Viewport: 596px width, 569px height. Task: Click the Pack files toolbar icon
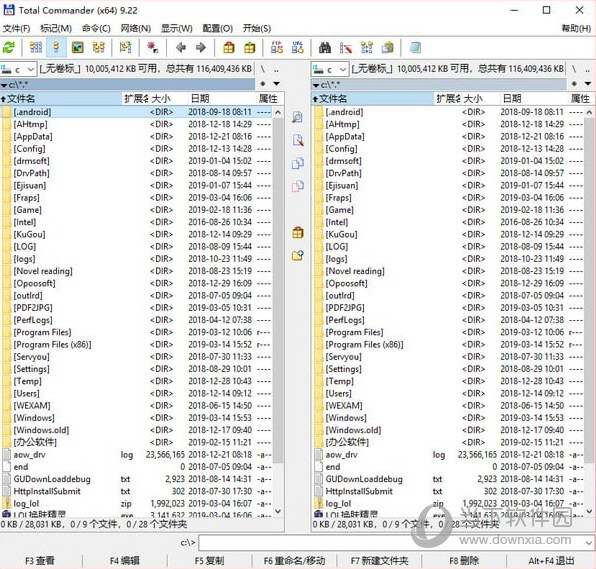point(229,48)
